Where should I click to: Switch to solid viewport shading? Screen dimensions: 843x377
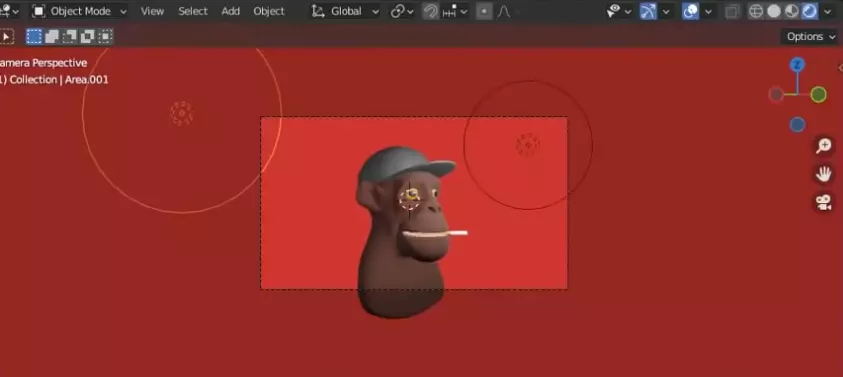point(774,11)
